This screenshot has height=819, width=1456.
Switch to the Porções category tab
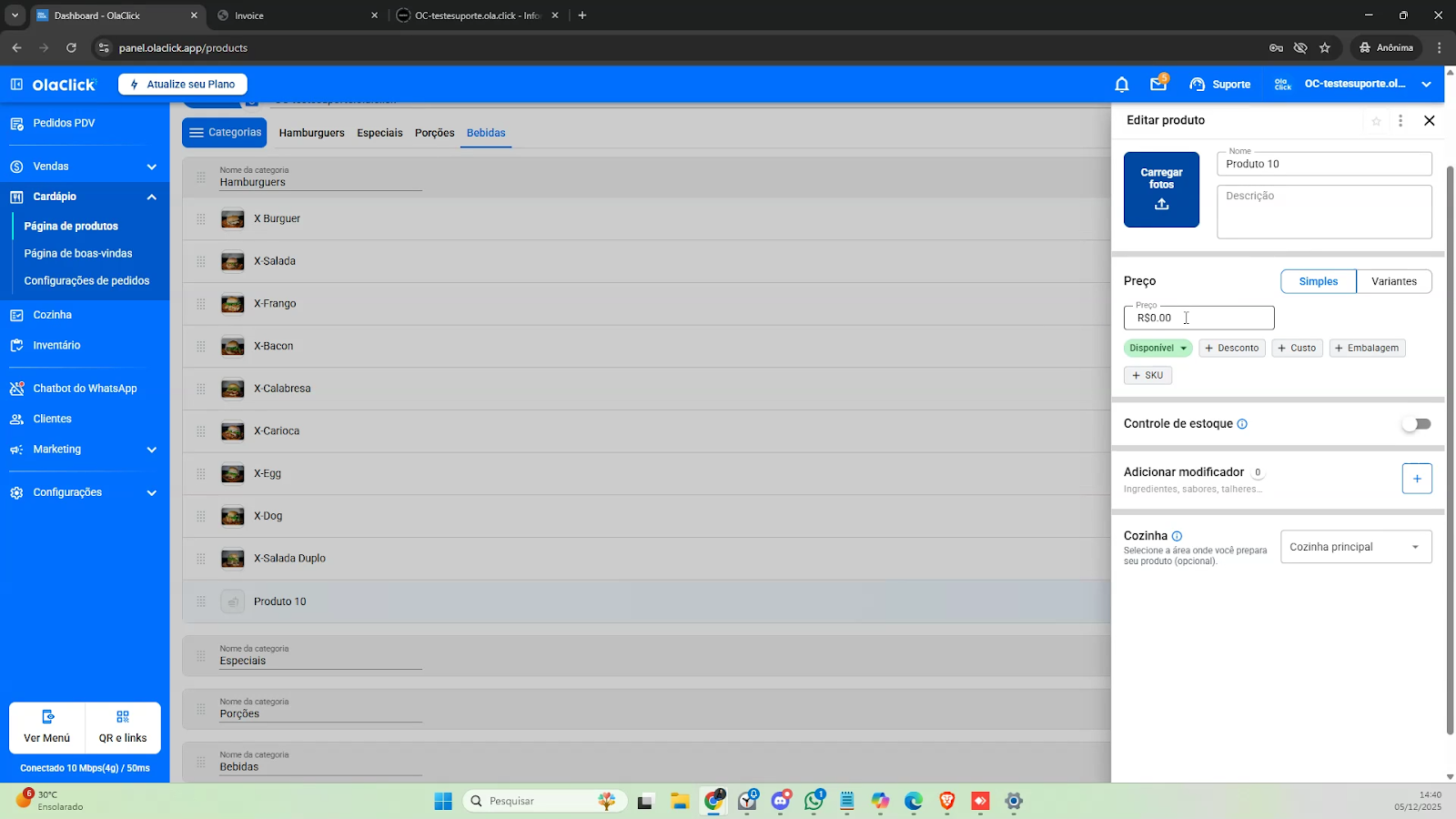click(x=434, y=133)
